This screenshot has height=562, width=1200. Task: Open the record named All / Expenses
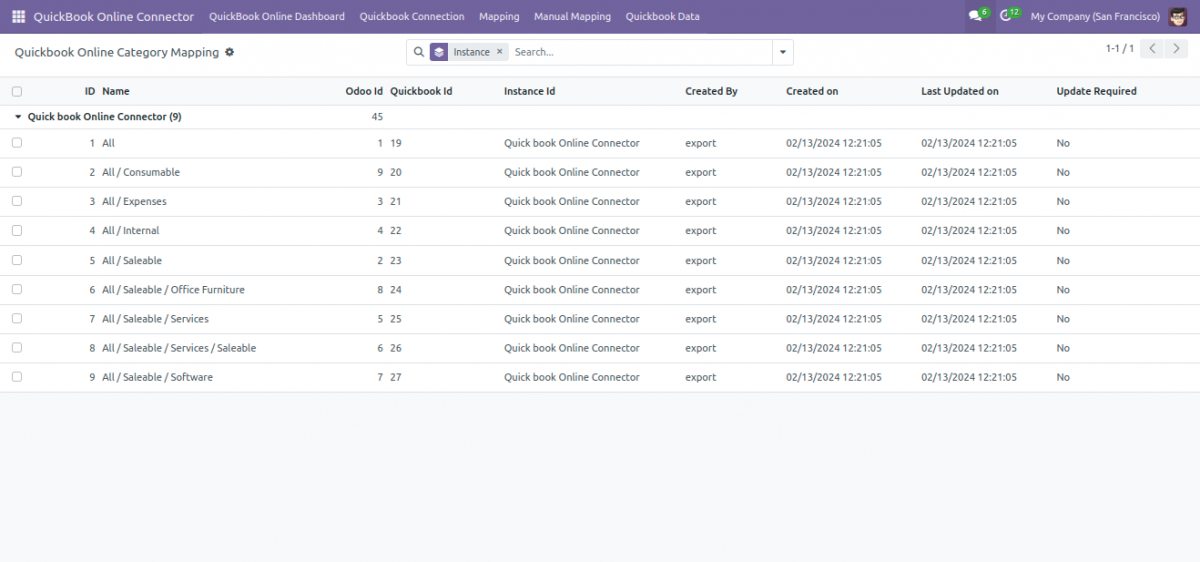click(134, 201)
